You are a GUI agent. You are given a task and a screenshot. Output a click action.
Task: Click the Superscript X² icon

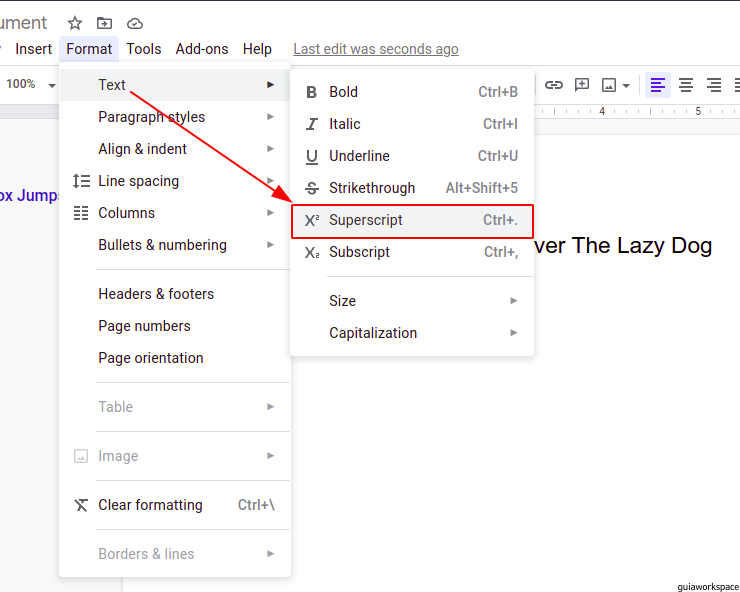click(312, 220)
